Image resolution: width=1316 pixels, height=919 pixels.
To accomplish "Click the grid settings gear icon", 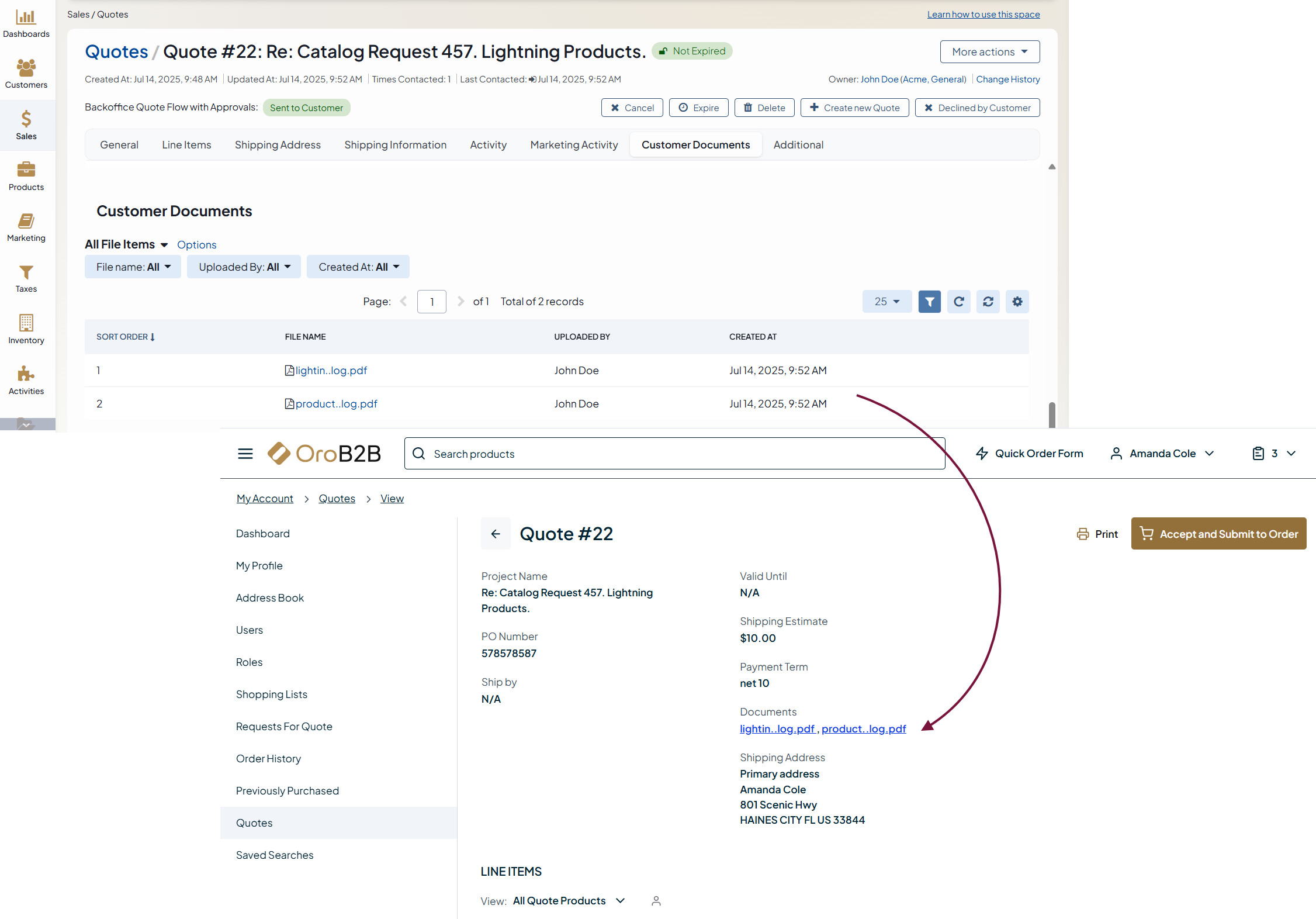I will [x=1017, y=302].
